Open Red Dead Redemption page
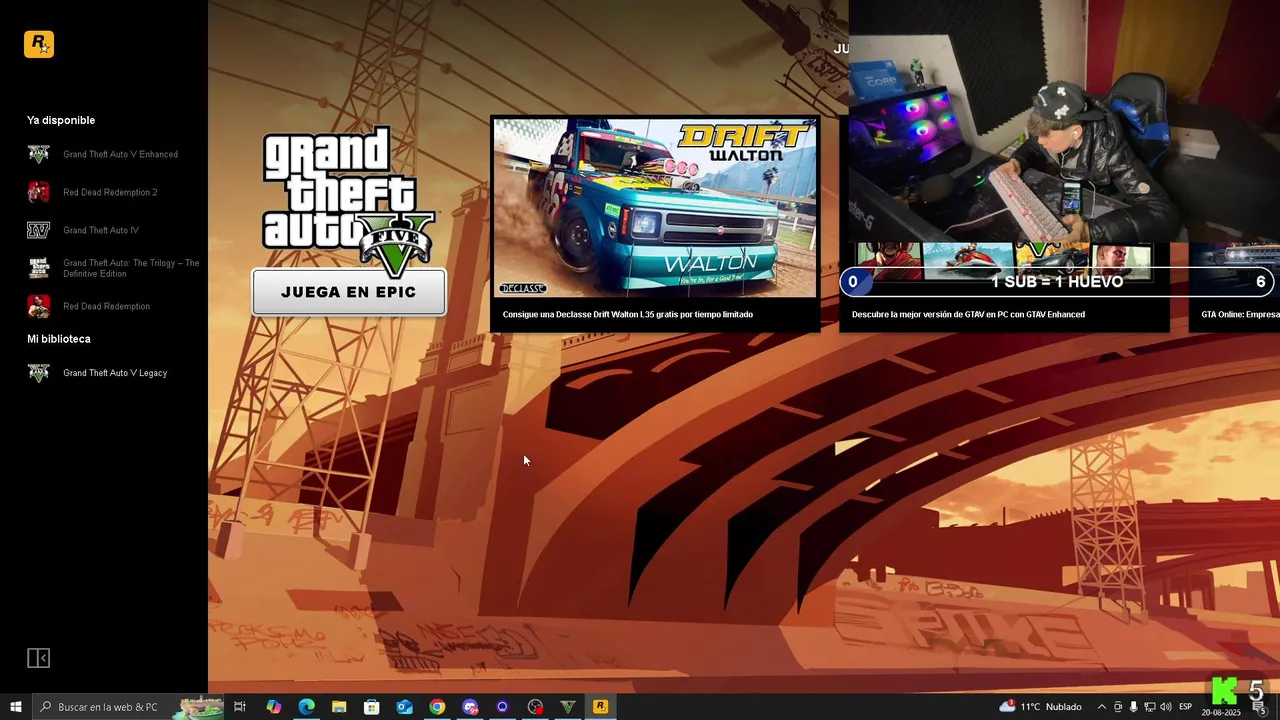Screen dimensions: 1280x720 tap(106, 306)
